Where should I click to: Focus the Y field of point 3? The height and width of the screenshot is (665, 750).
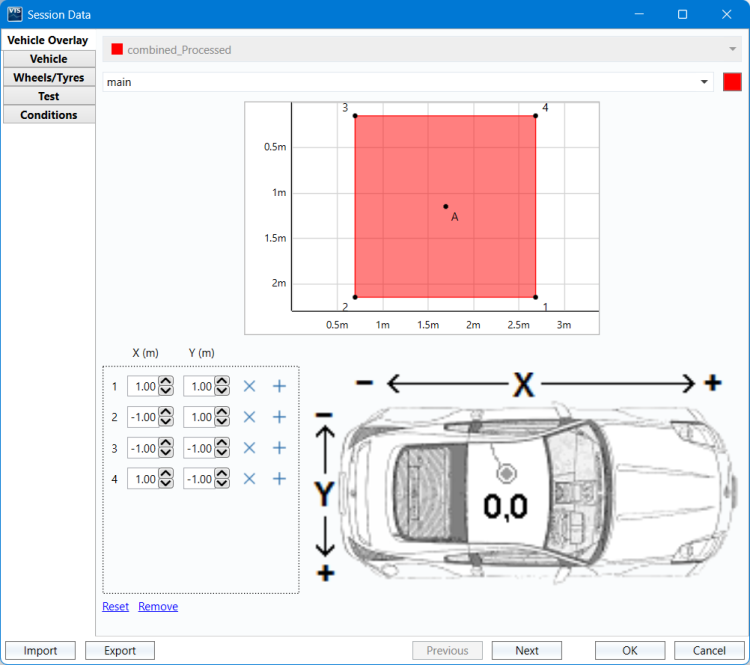click(199, 448)
